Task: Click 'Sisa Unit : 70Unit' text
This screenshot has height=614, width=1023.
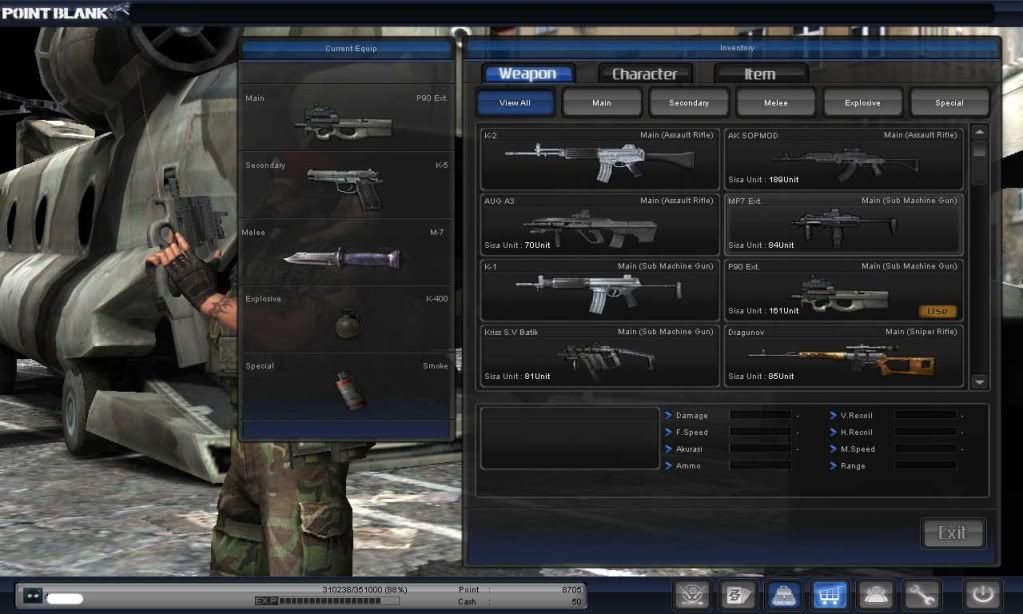Action: [x=517, y=245]
